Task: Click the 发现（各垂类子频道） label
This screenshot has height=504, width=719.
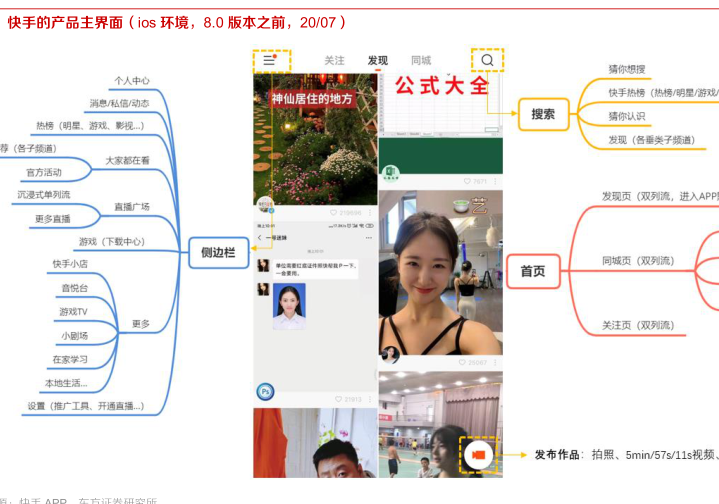Action: click(x=652, y=140)
